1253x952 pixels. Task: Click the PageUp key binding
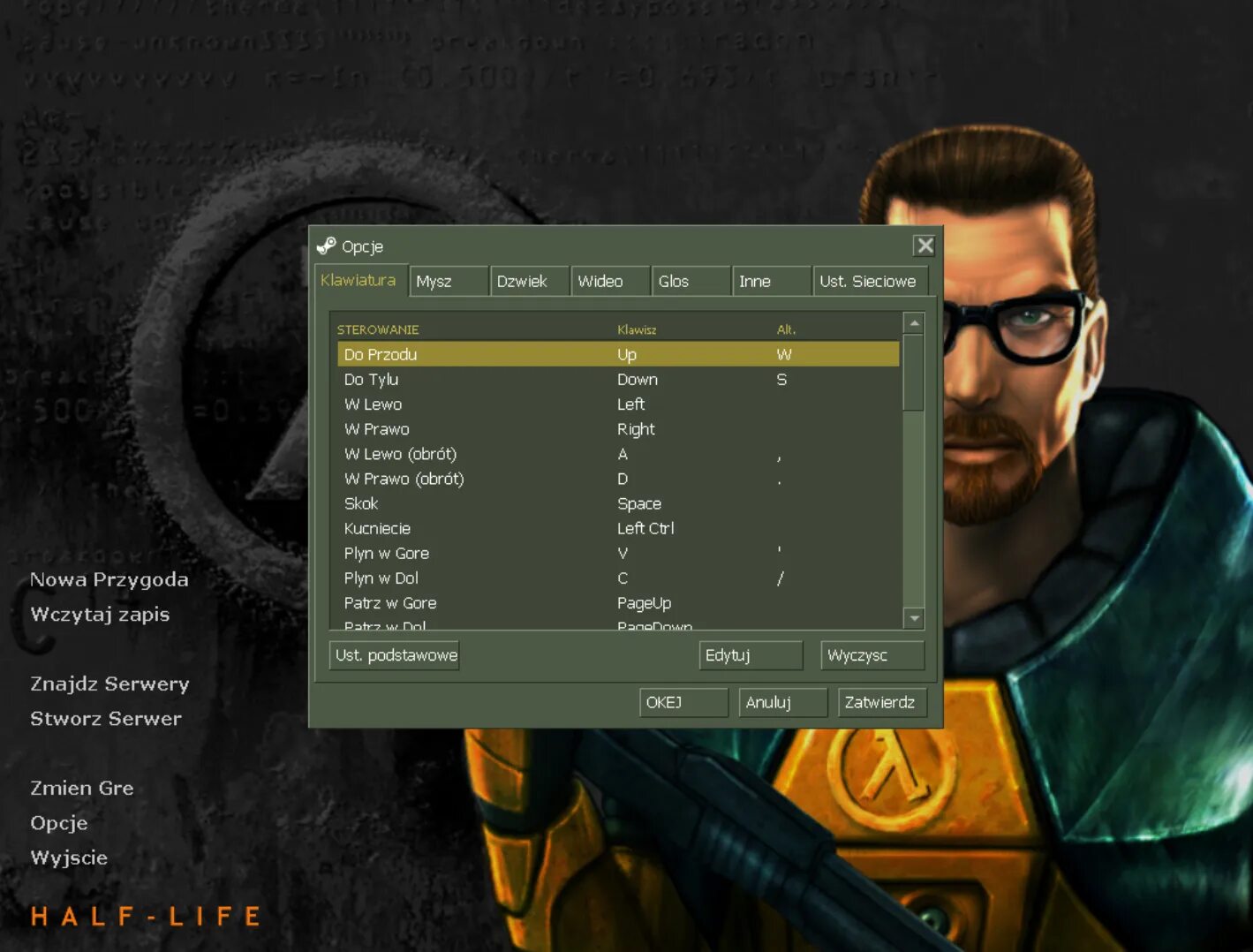pyautogui.click(x=645, y=603)
